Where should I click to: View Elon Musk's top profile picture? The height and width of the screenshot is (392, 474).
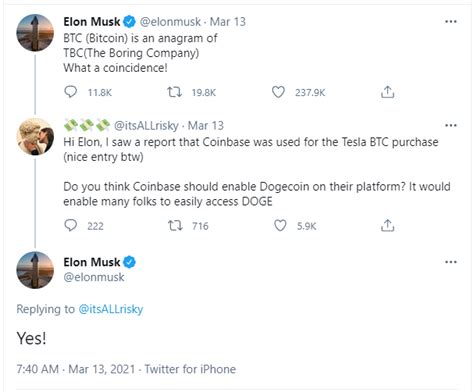click(35, 32)
